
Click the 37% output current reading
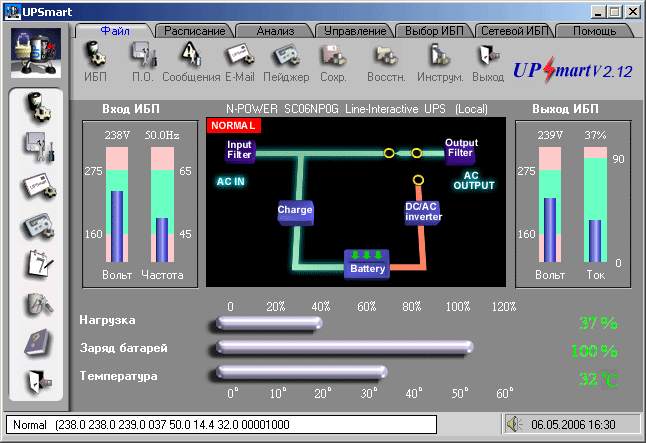point(595,135)
